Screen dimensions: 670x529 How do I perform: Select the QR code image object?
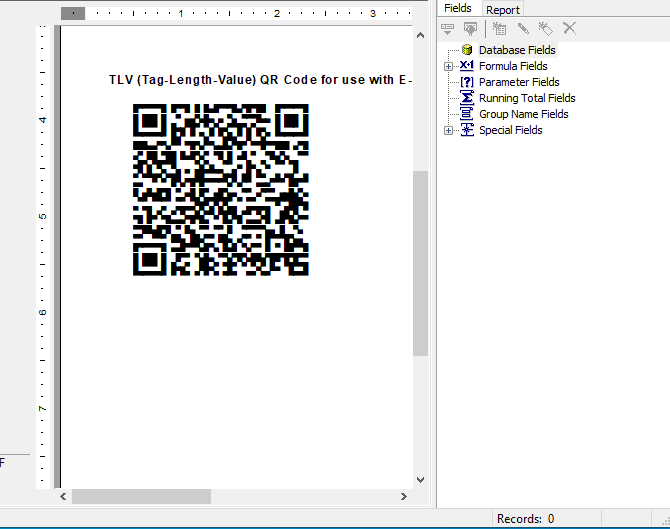tap(220, 190)
